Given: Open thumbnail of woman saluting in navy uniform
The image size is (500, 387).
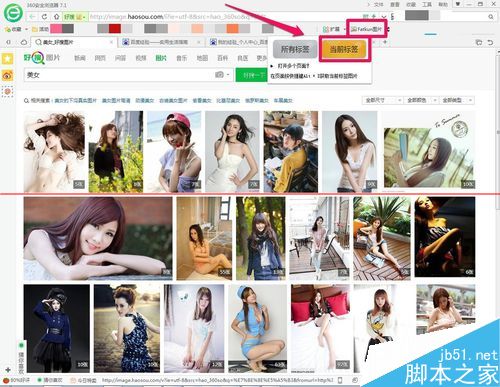Looking at the screenshot, I should pos(57,328).
